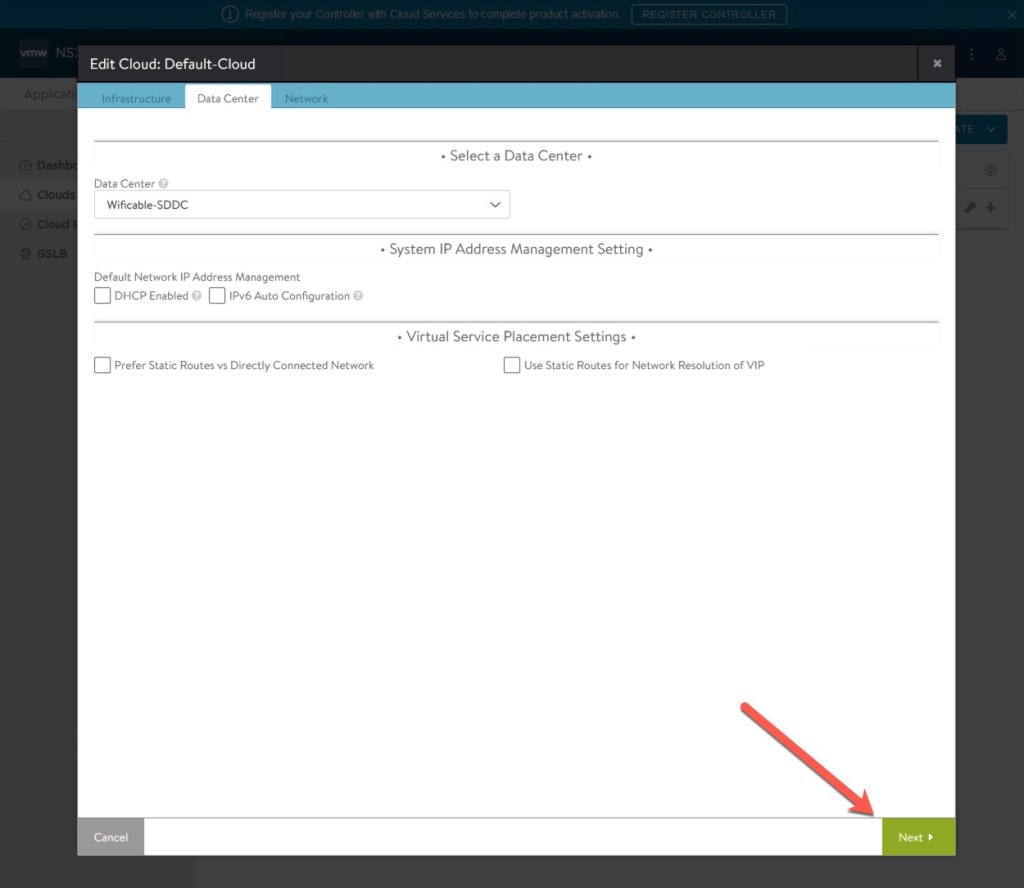
Task: Click the plus icon in cloud row
Action: [990, 208]
